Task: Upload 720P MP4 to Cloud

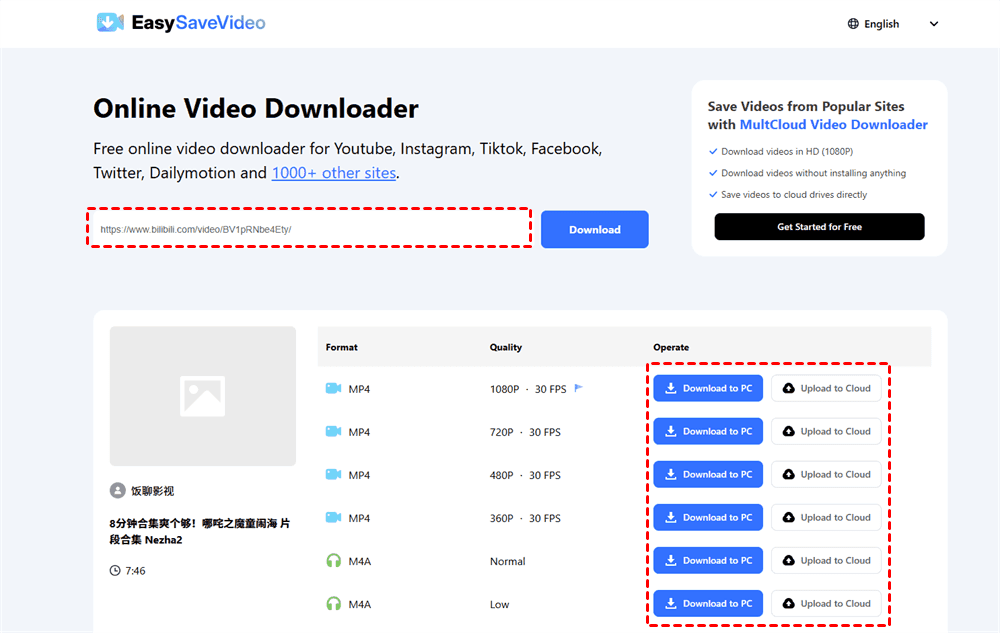Action: coord(826,432)
